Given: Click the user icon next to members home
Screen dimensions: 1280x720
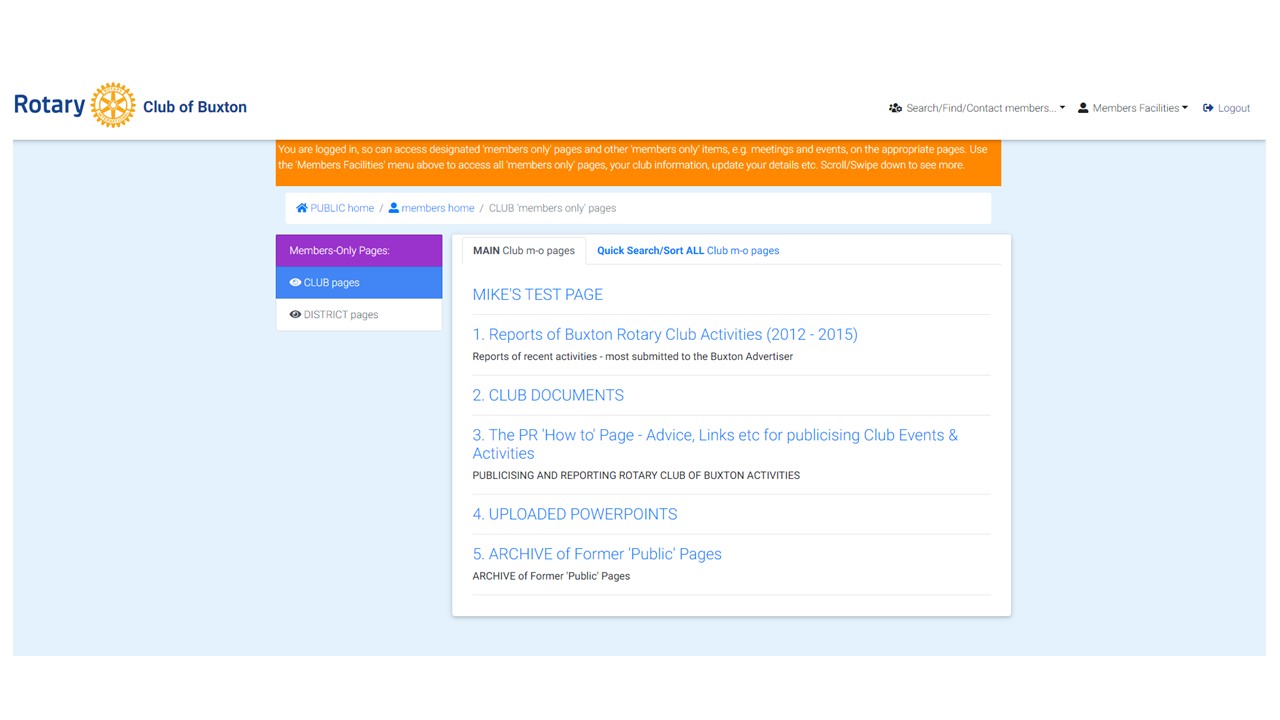Looking at the screenshot, I should [x=394, y=208].
